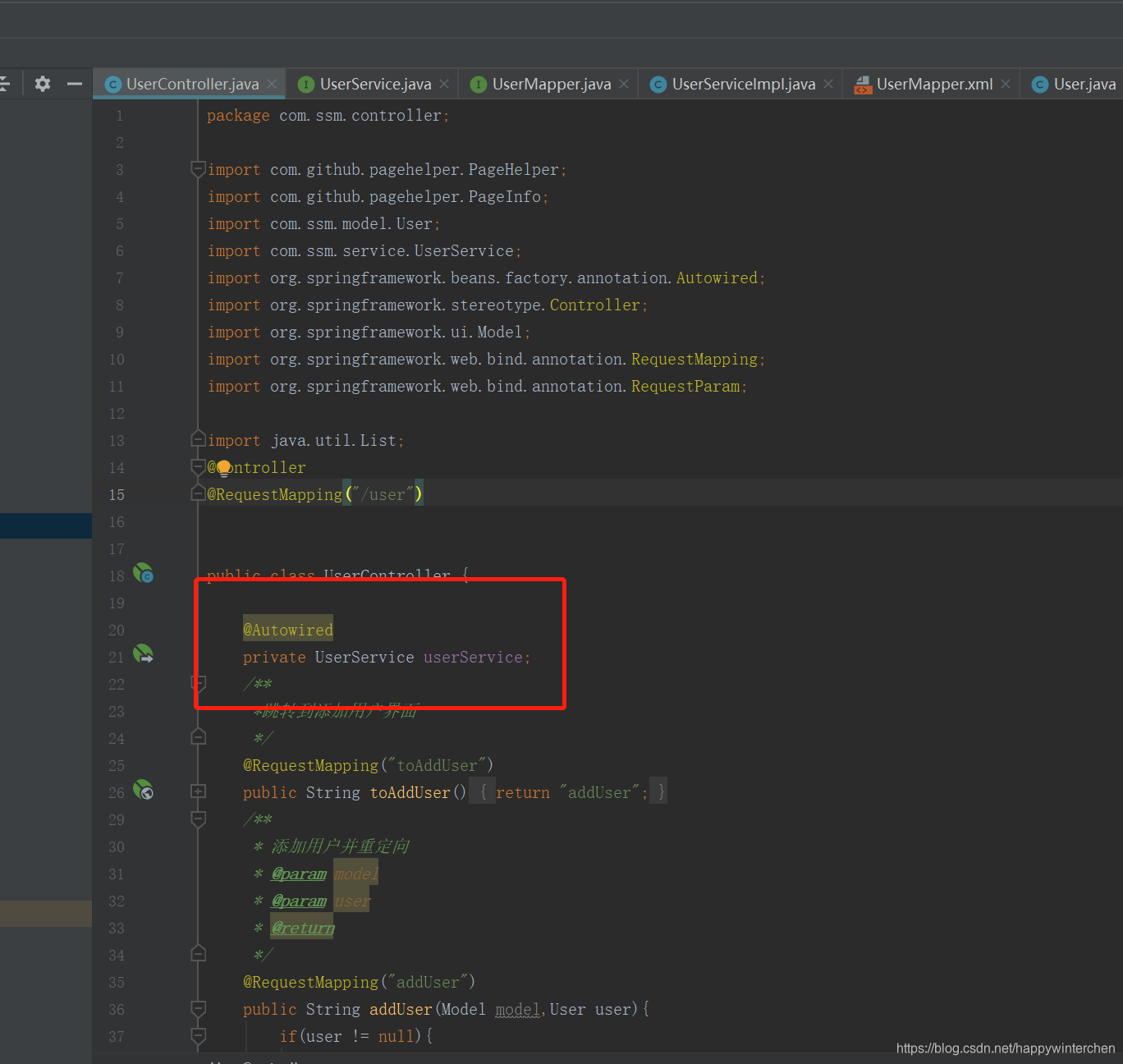Hide the tool window minus icon
This screenshot has width=1123, height=1064.
click(x=75, y=84)
